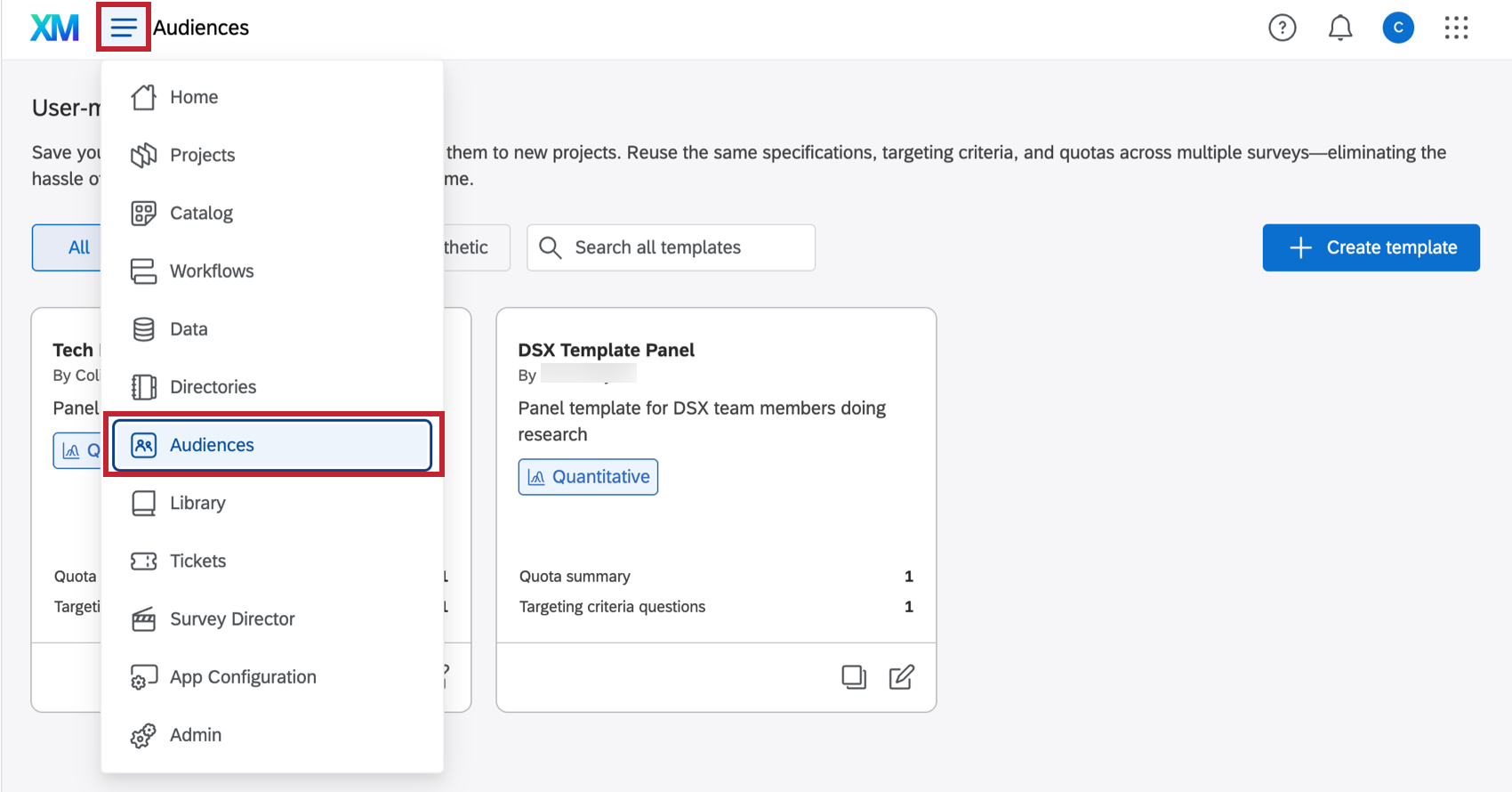Viewport: 1512px width, 792px height.
Task: Click the Audiences people icon
Action: (x=143, y=445)
